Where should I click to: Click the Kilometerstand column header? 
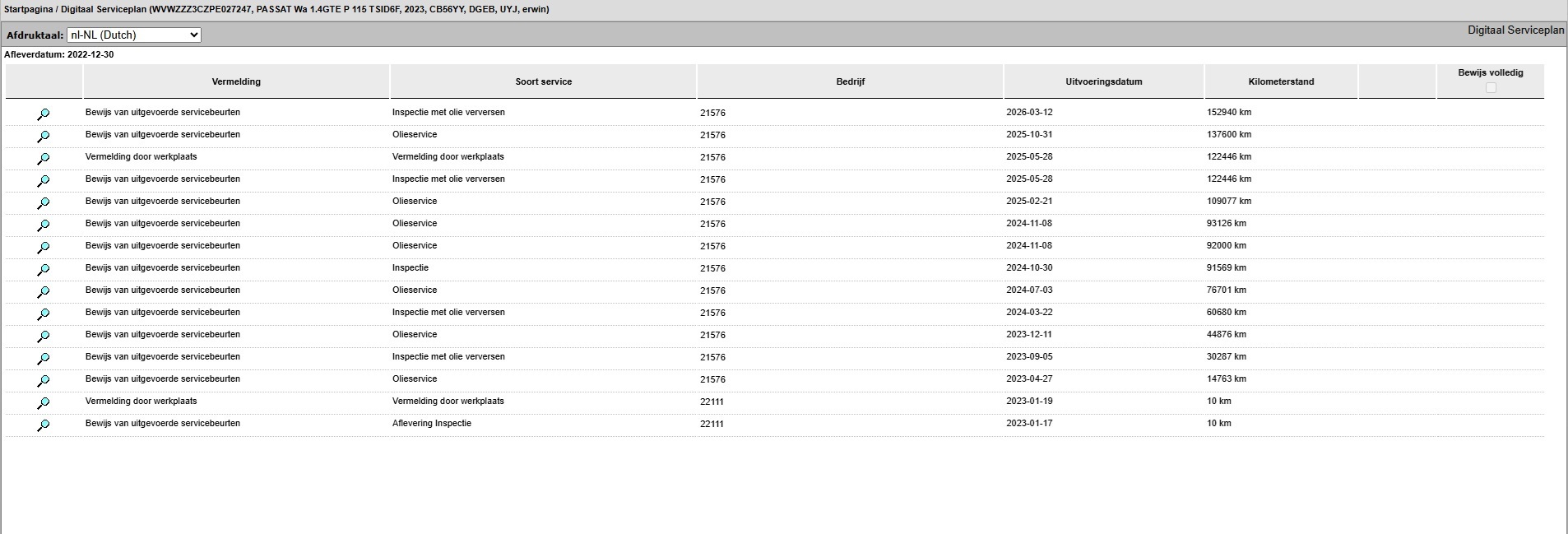pyautogui.click(x=1281, y=81)
